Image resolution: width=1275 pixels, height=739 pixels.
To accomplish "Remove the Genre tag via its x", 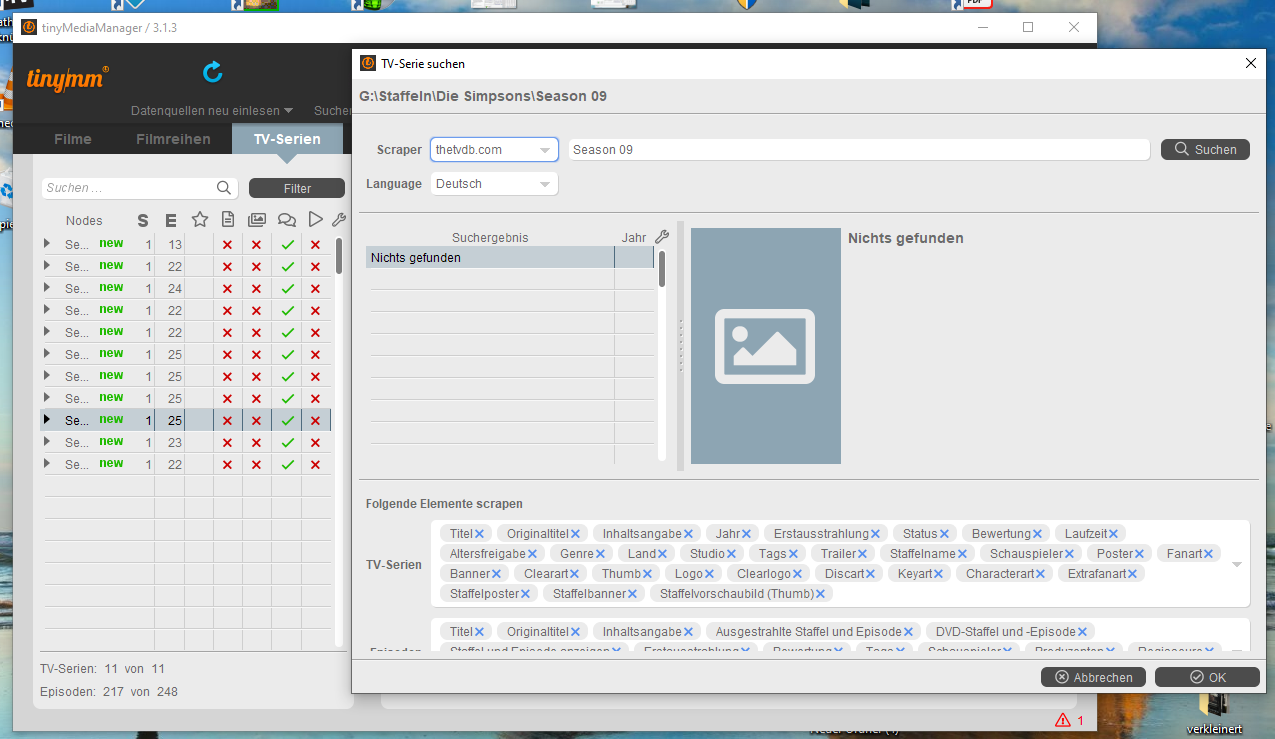I will pyautogui.click(x=600, y=554).
